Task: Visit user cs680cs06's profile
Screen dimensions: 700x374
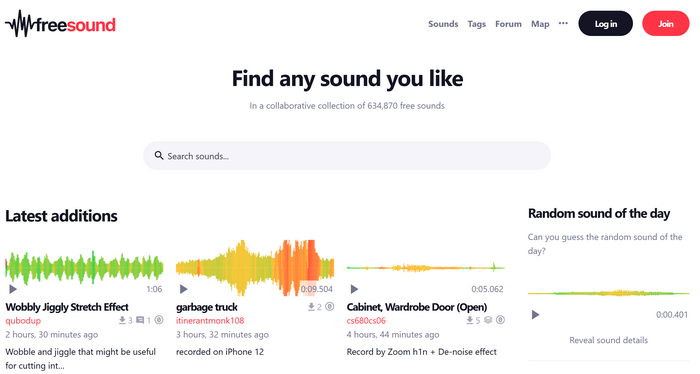Action: (366, 320)
